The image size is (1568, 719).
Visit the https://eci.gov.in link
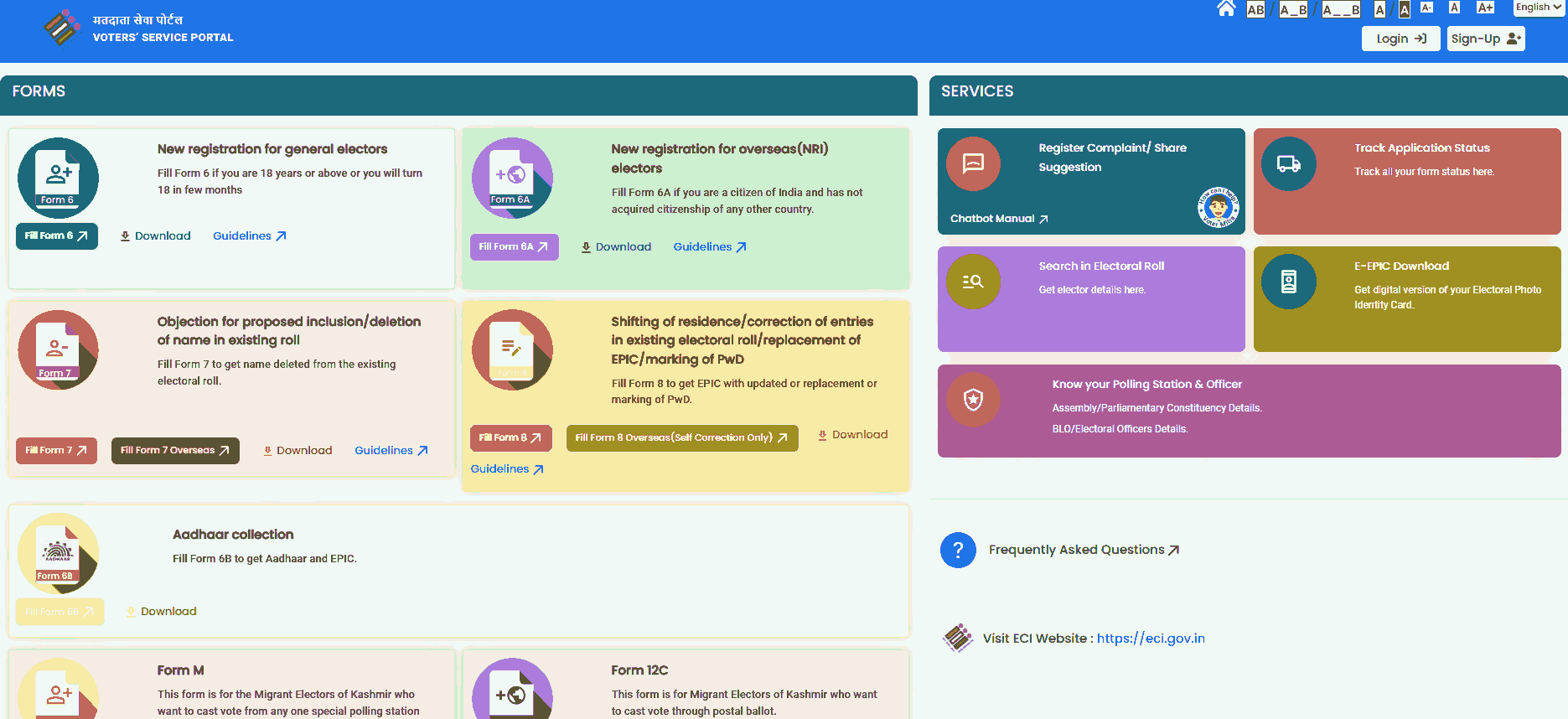coord(1151,639)
